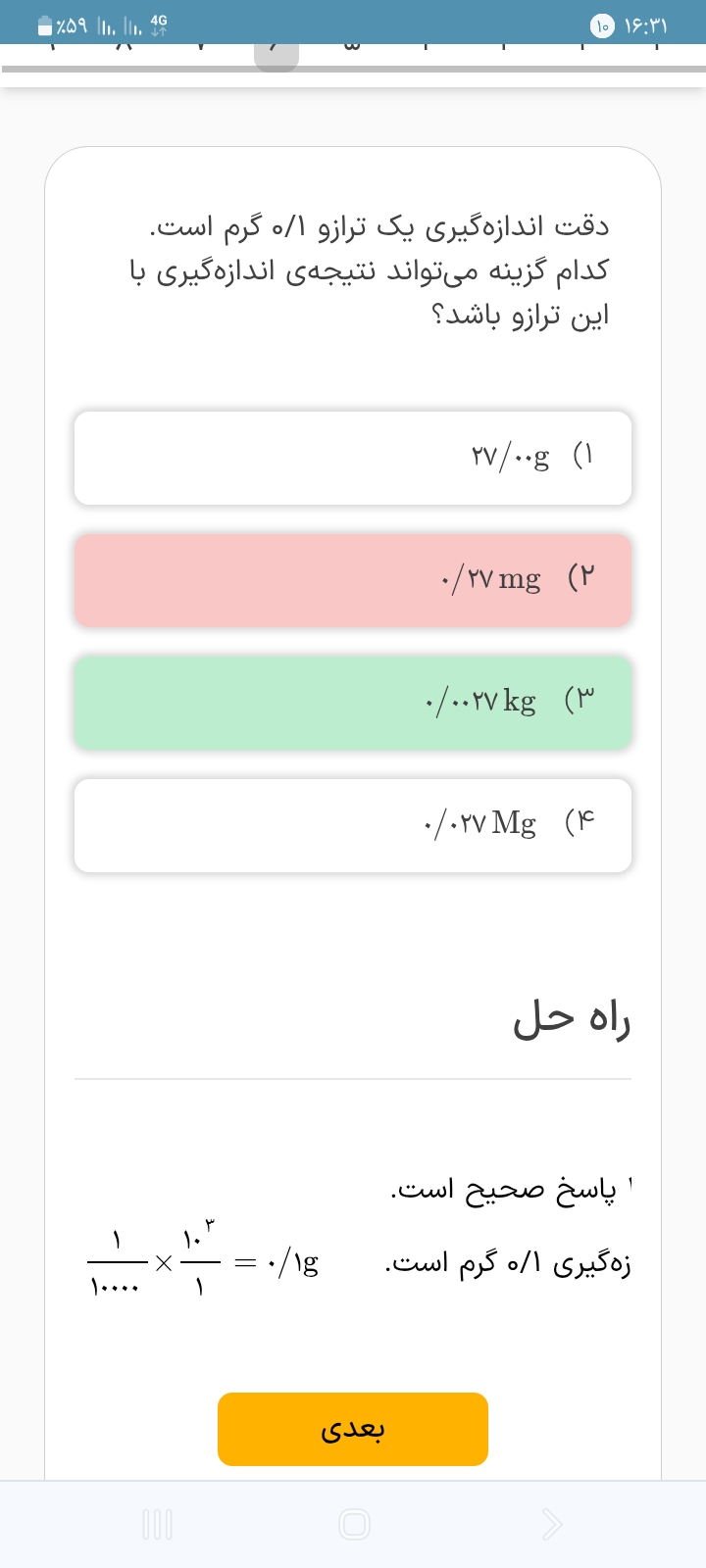Open recent apps from navigation bar
The image size is (706, 1568).
pyautogui.click(x=157, y=1524)
